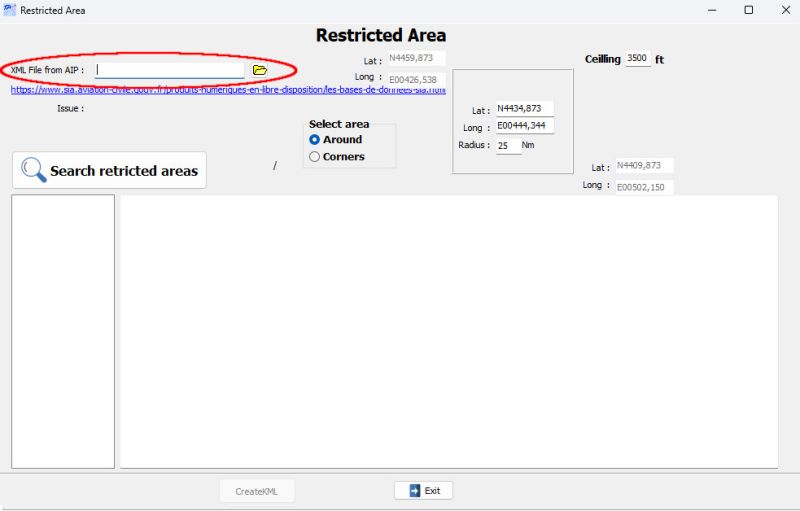The width and height of the screenshot is (800, 511).
Task: Click the "XML File from AIP :" label
Action: [x=47, y=70]
